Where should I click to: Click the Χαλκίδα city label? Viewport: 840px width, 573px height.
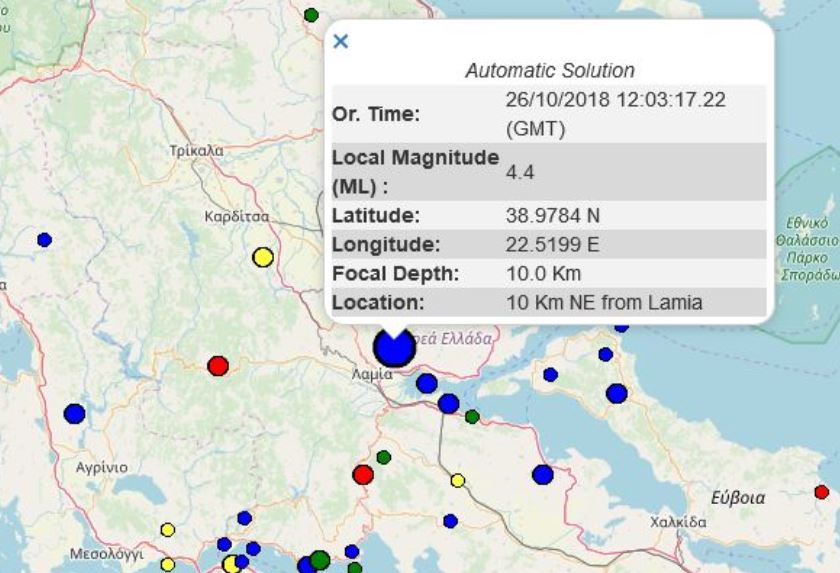(x=678, y=522)
